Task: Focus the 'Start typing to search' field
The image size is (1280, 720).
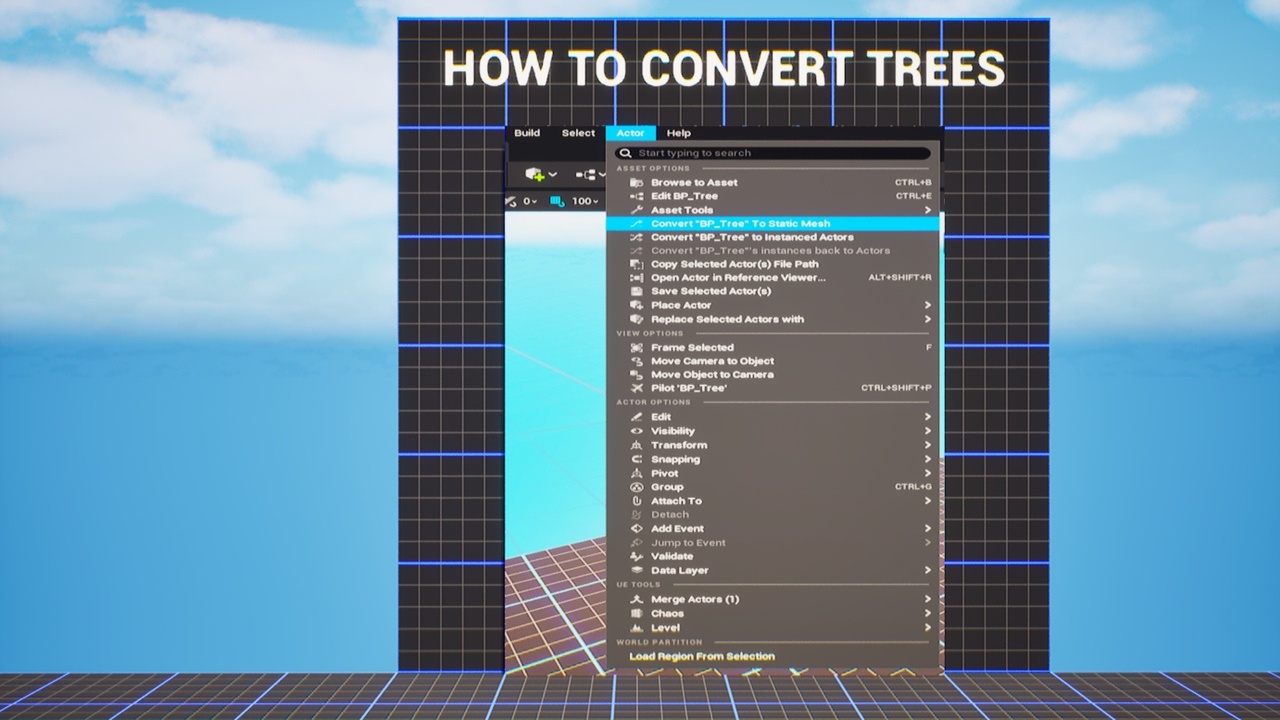Action: 773,153
